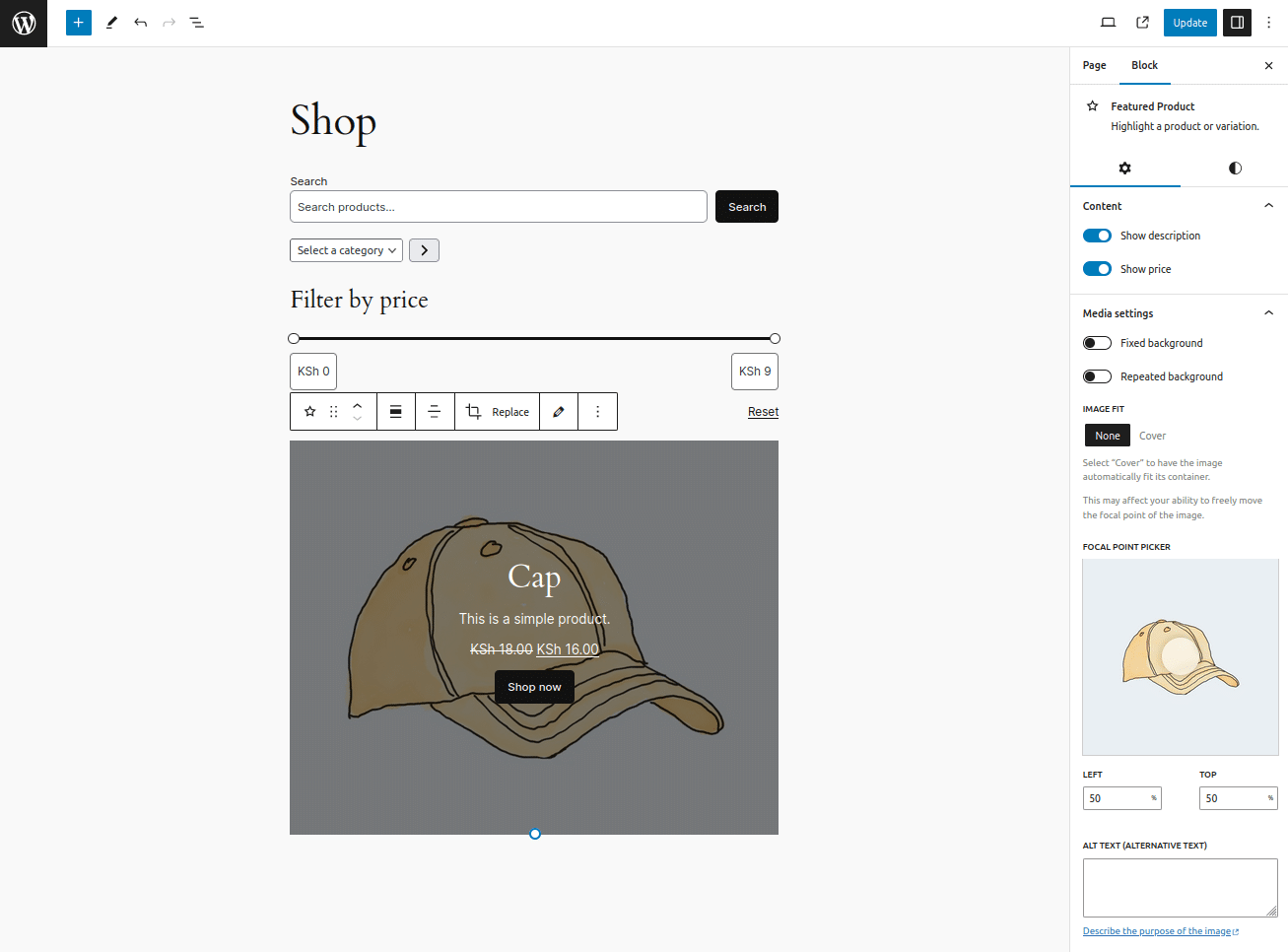The width and height of the screenshot is (1288, 952).
Task: Turn on Repeated background
Action: [1097, 376]
